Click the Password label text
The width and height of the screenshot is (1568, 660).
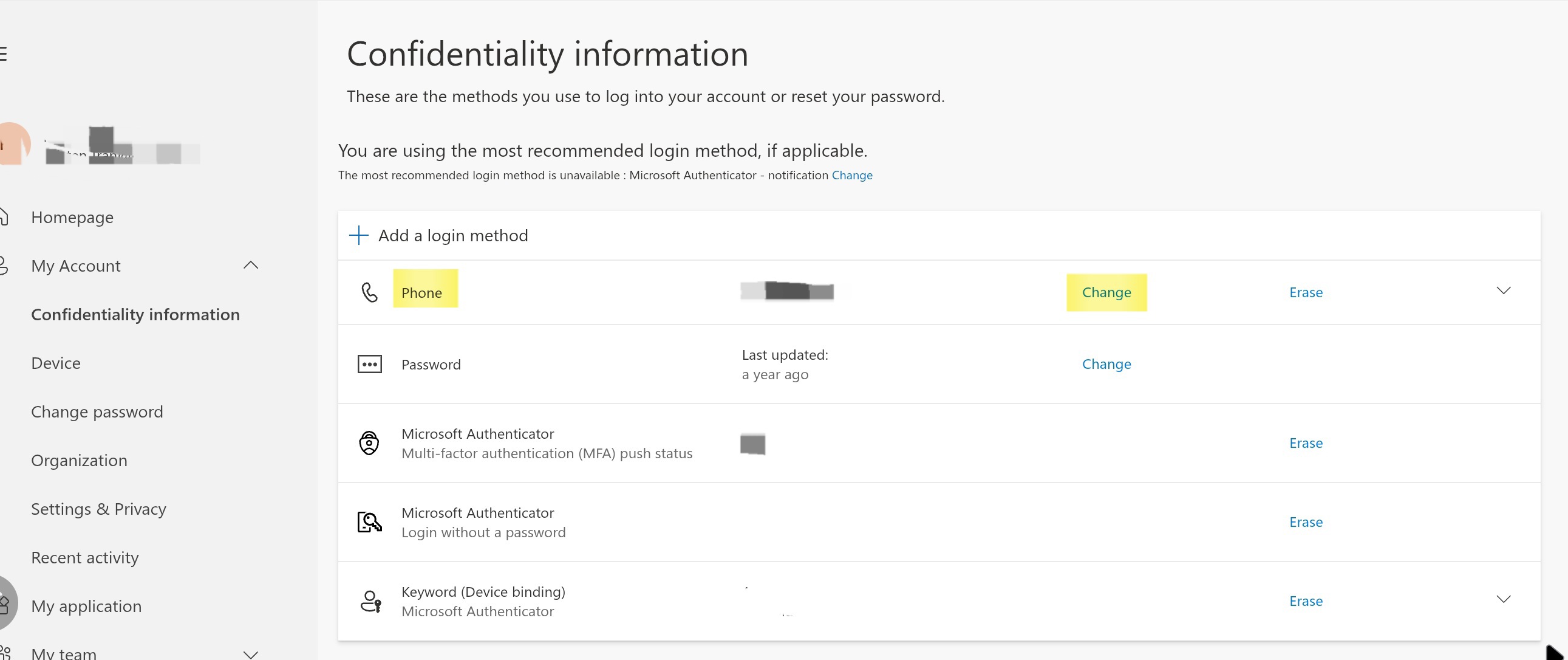point(431,365)
